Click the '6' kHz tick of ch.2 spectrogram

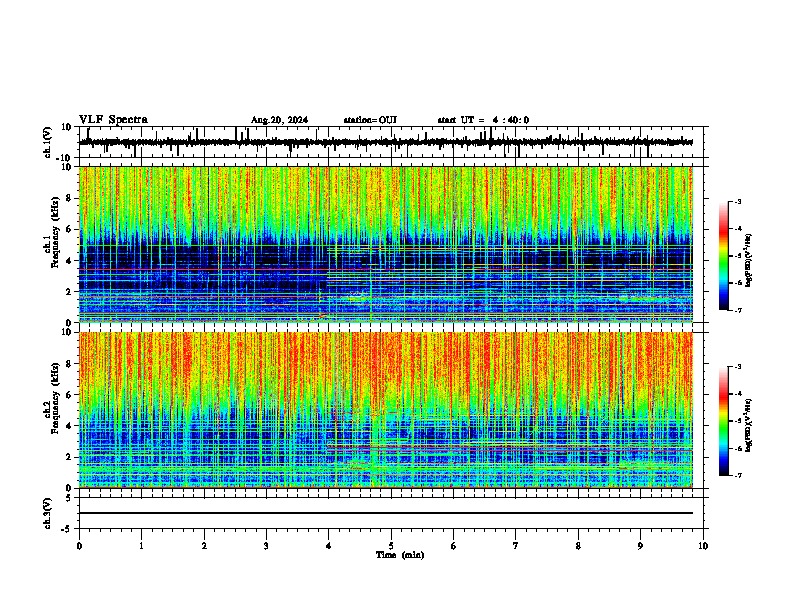(x=69, y=394)
